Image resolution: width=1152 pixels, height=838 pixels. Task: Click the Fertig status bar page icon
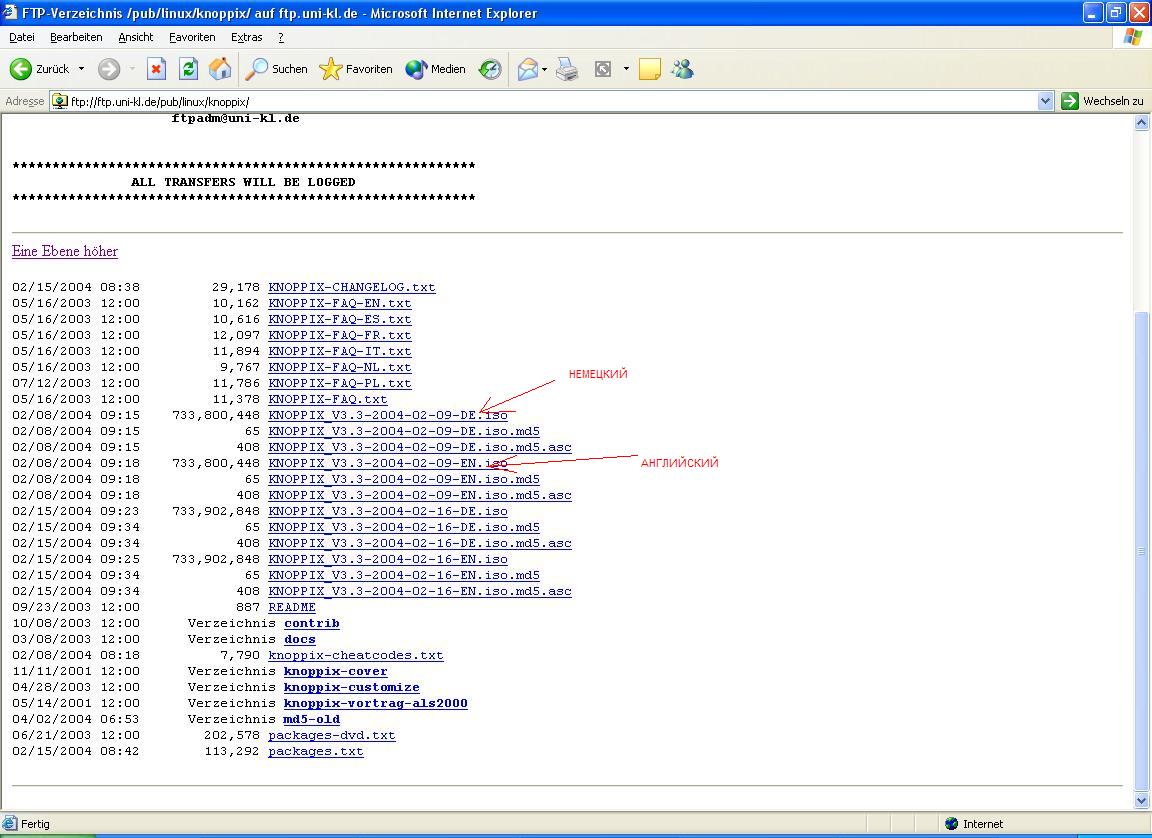tap(10, 824)
